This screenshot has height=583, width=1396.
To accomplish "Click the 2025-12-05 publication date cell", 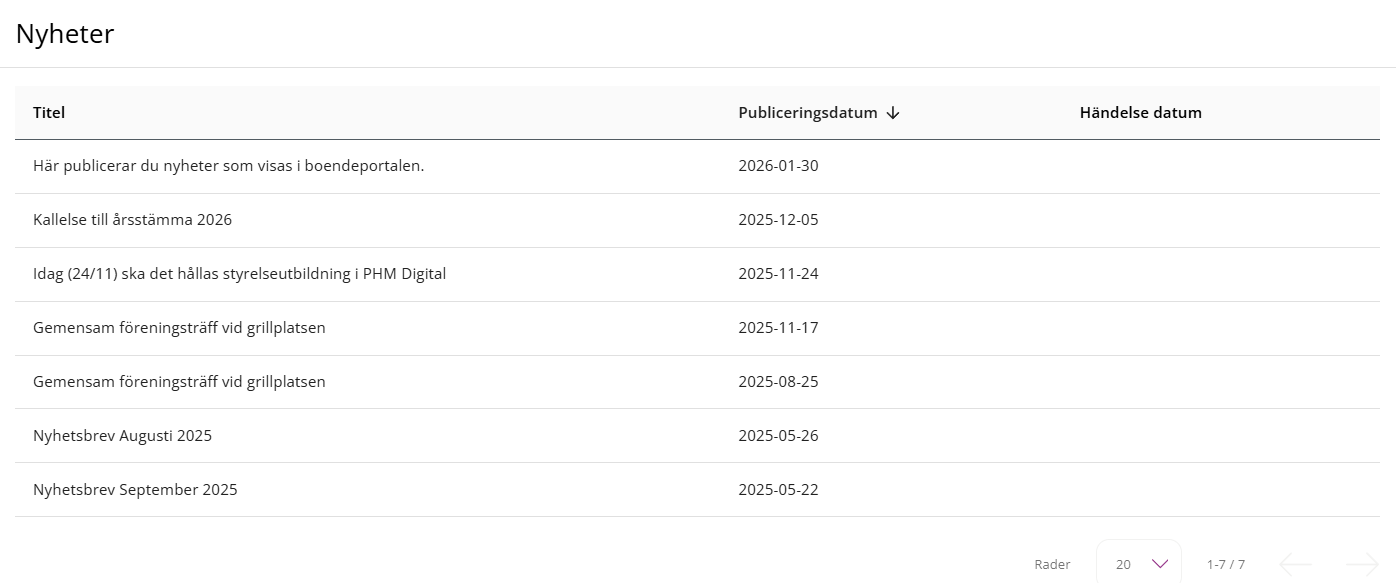I will [x=778, y=220].
